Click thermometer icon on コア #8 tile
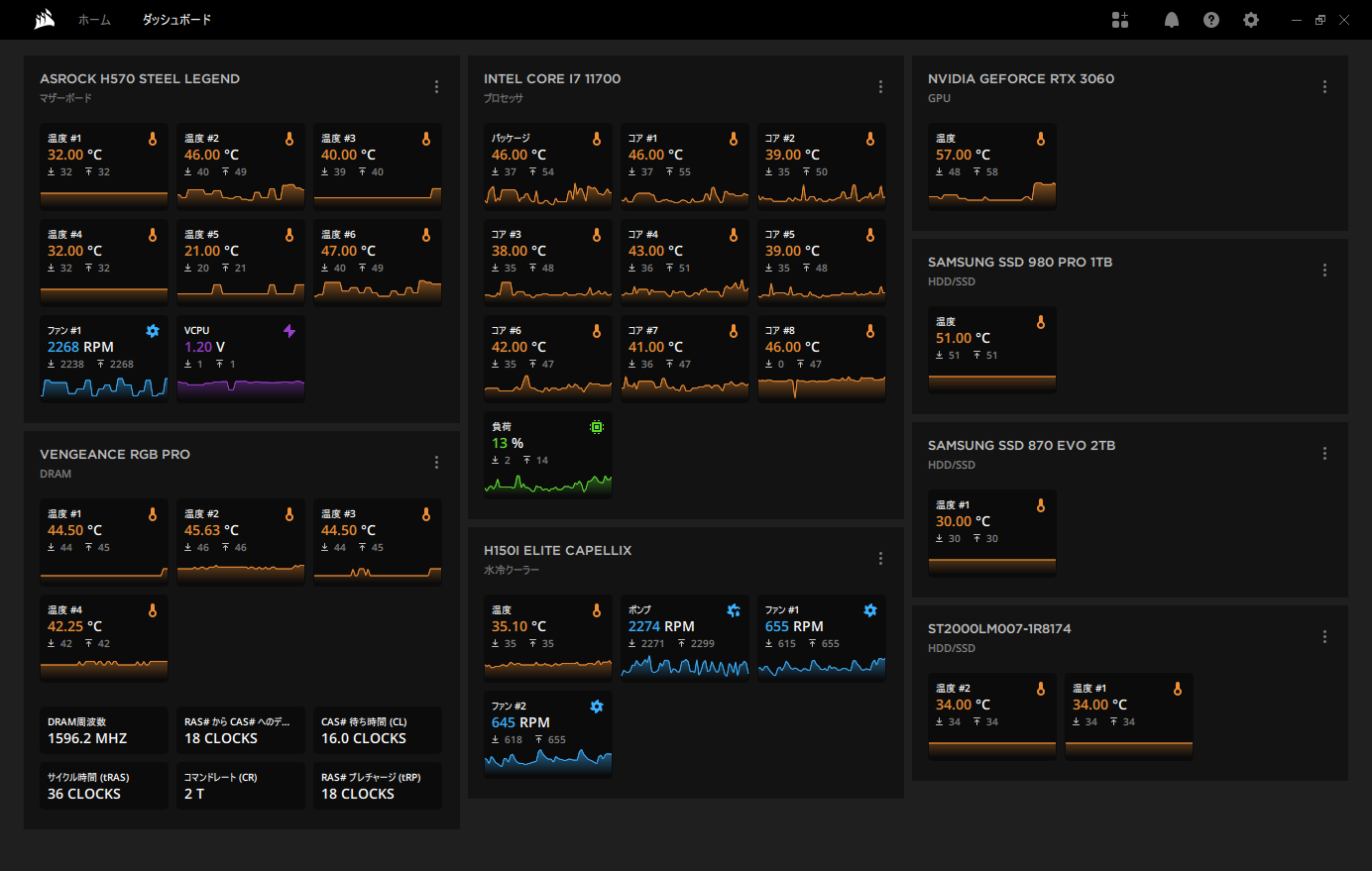Screen dimensions: 1372x871 [x=870, y=331]
